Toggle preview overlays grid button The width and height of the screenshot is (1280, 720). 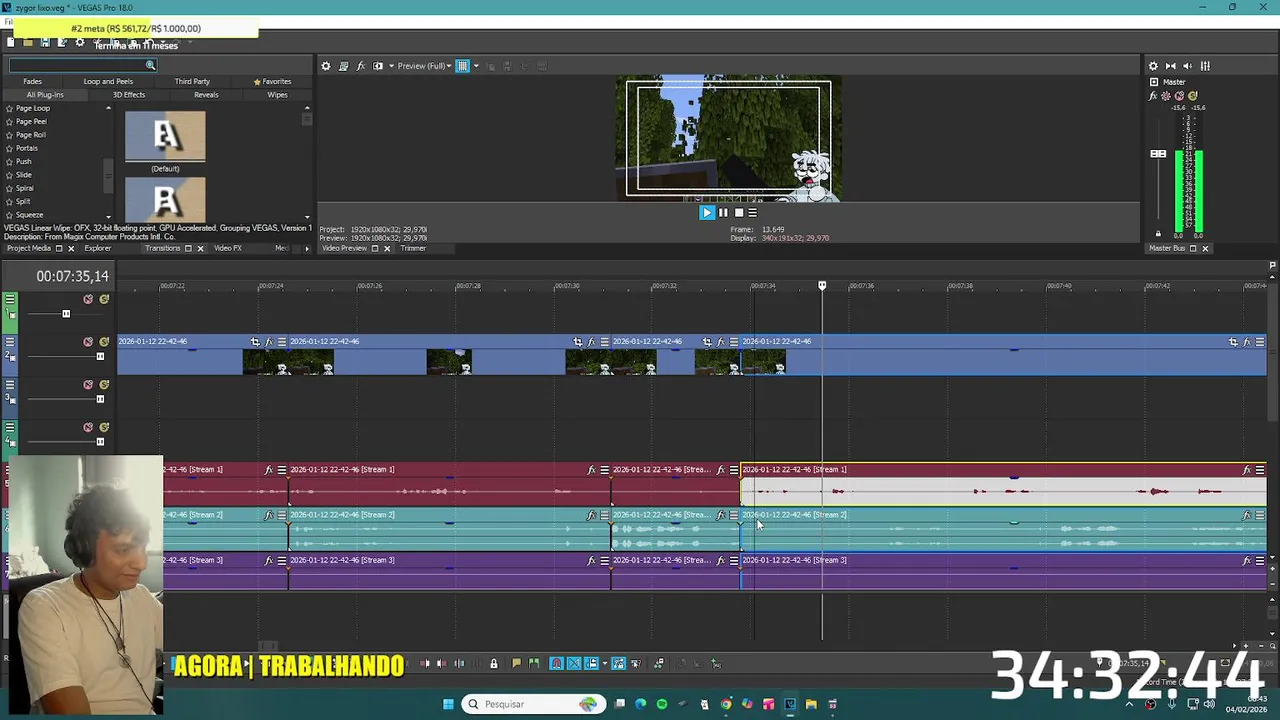pos(462,66)
